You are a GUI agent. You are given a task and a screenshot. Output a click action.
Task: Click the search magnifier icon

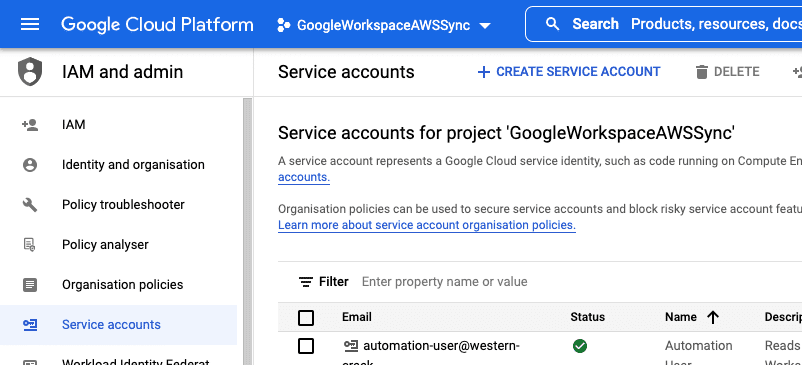[552, 24]
